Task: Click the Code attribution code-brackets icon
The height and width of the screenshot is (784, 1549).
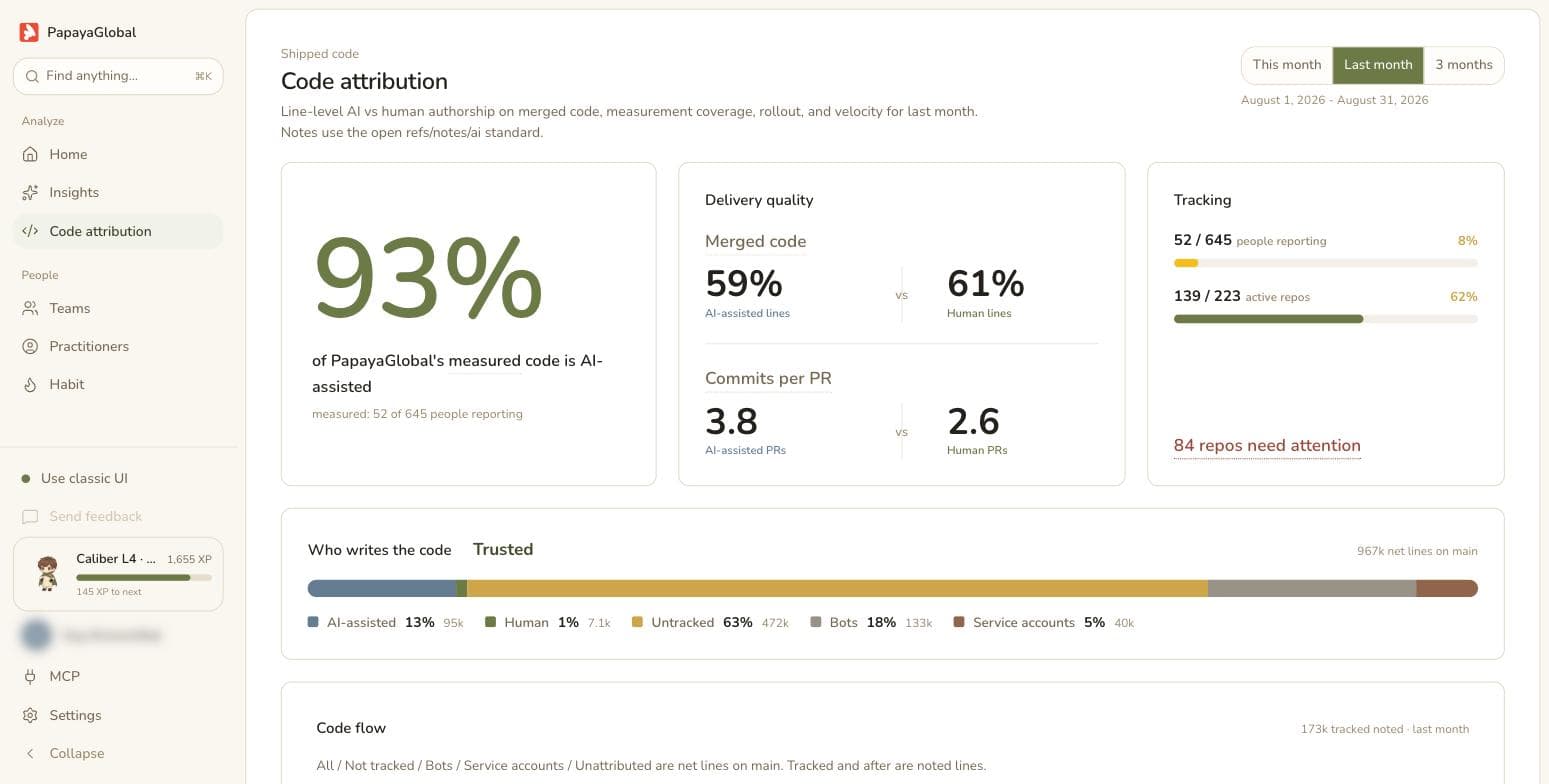Action: [30, 231]
